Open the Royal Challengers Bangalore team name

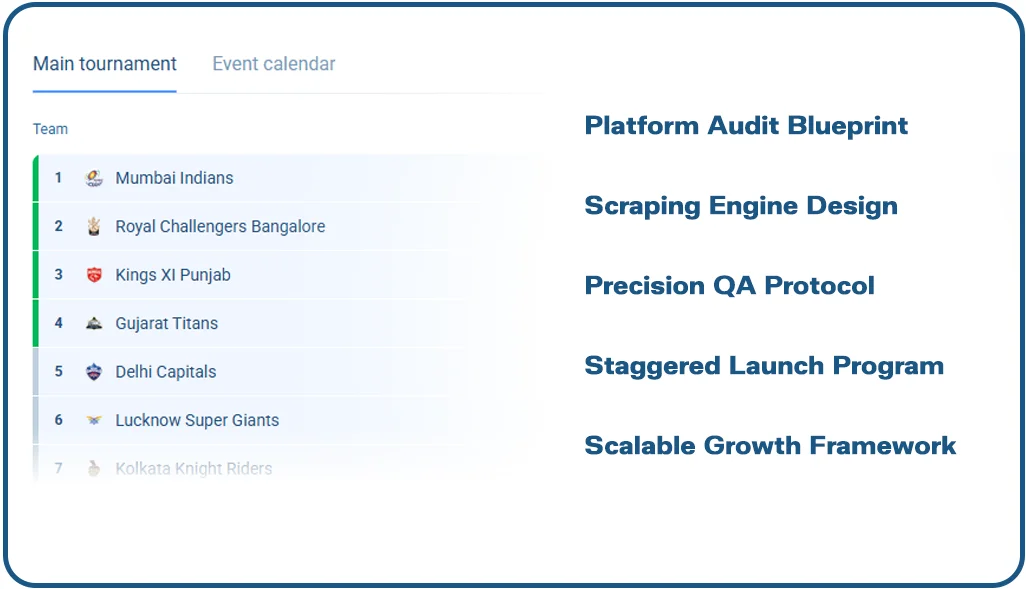[x=220, y=226]
